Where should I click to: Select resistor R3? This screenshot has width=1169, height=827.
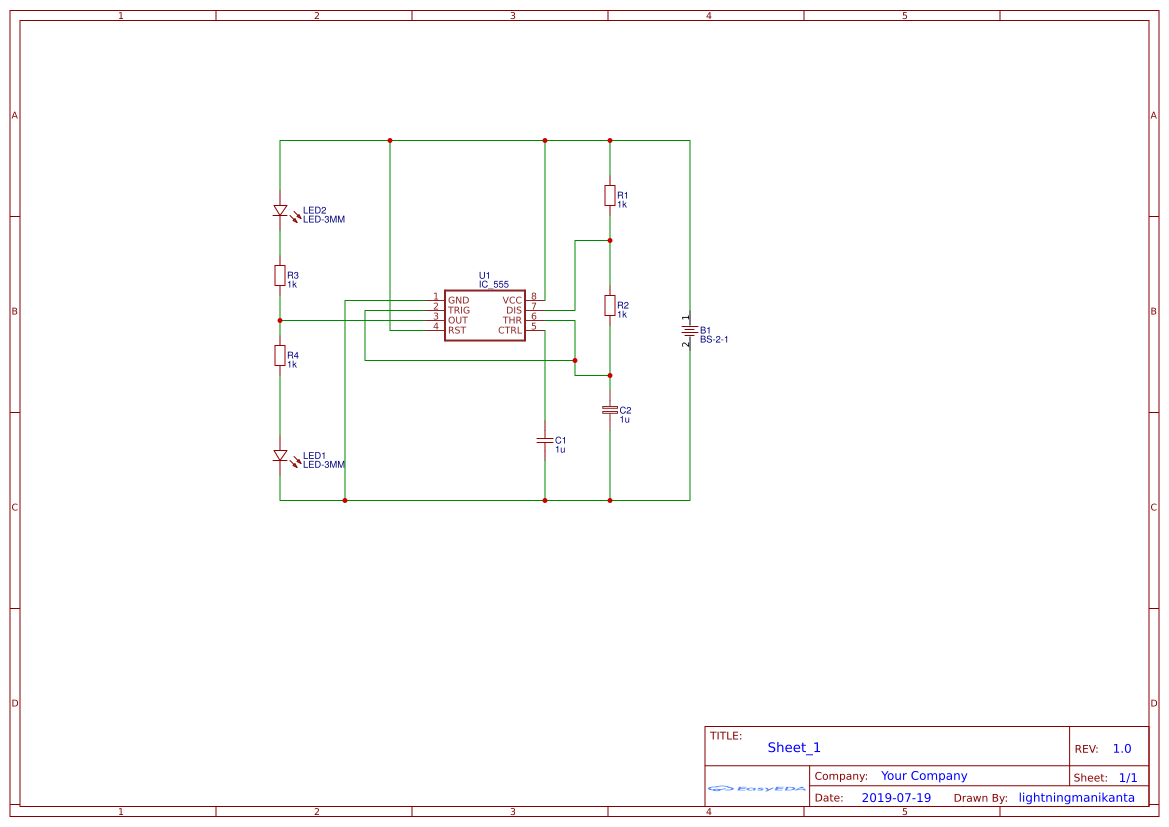coord(279,277)
